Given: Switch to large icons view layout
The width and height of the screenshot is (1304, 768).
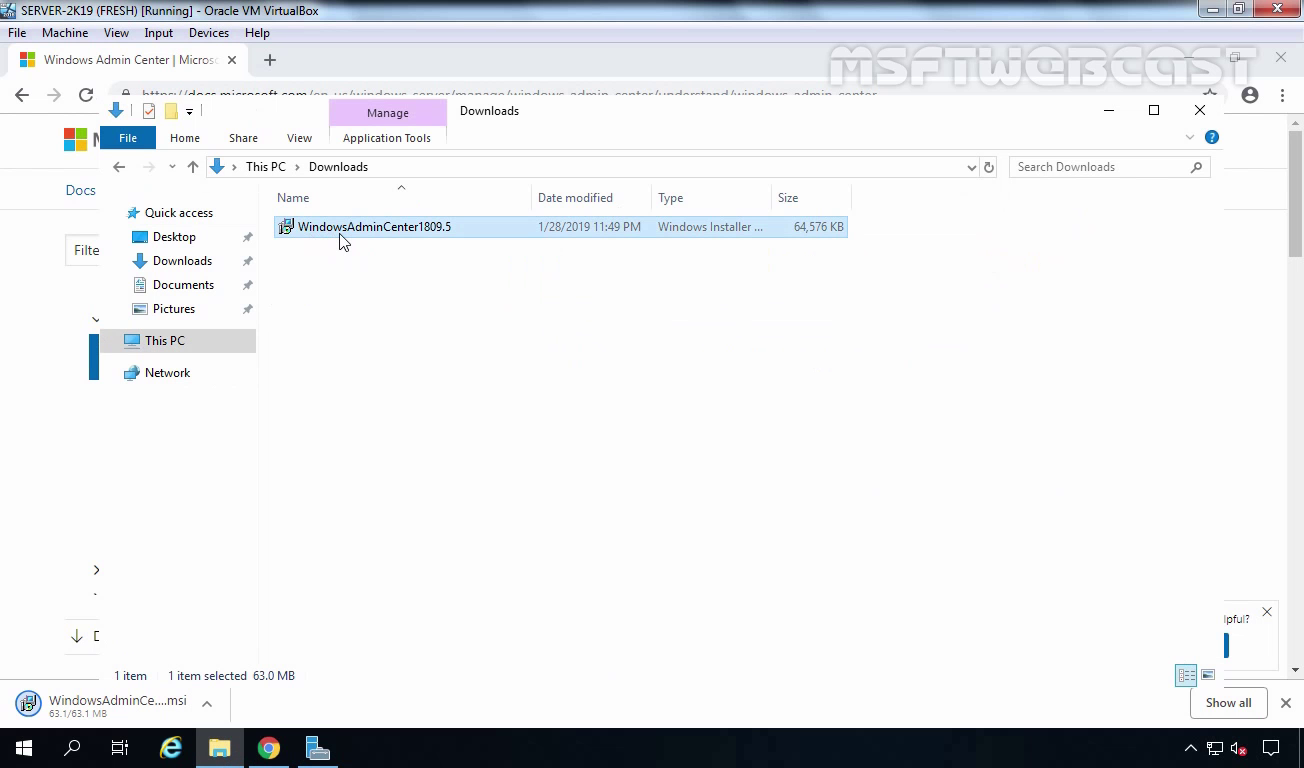Looking at the screenshot, I should (x=1208, y=676).
